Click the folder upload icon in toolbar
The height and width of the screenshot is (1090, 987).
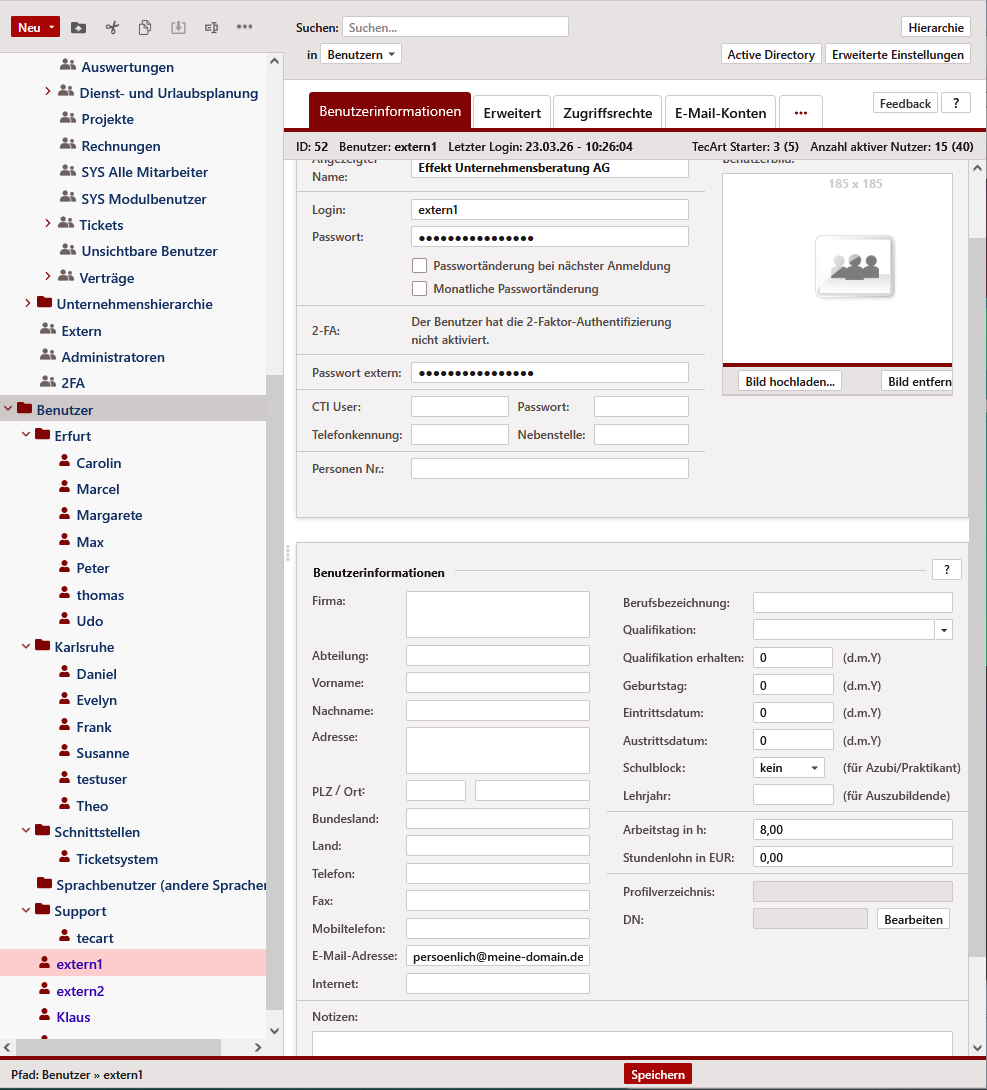click(78, 27)
